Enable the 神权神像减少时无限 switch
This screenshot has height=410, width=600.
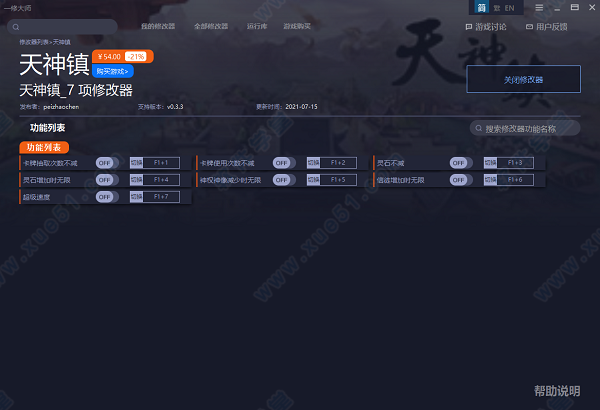coord(284,180)
